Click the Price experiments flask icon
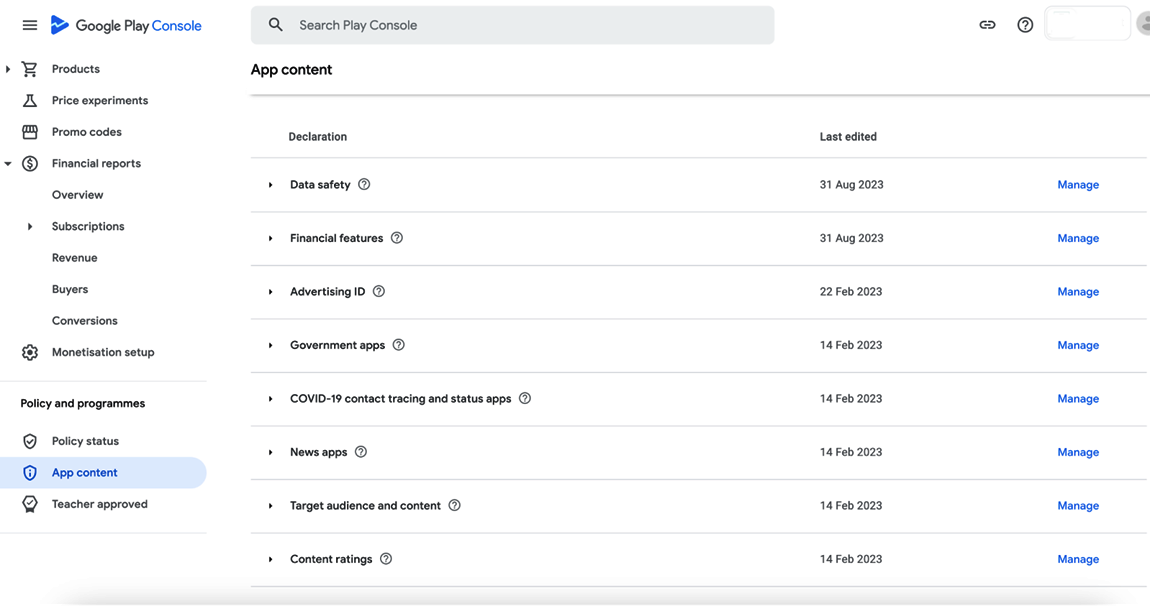1150x606 pixels. (30, 100)
